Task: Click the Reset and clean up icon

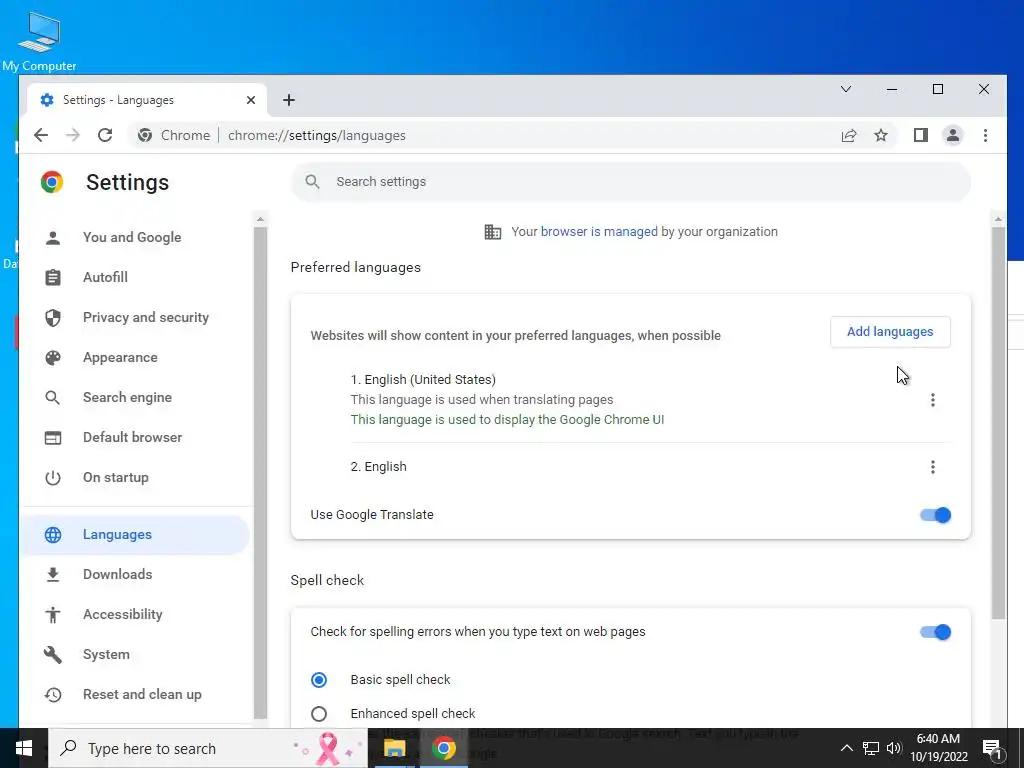Action: (x=53, y=695)
